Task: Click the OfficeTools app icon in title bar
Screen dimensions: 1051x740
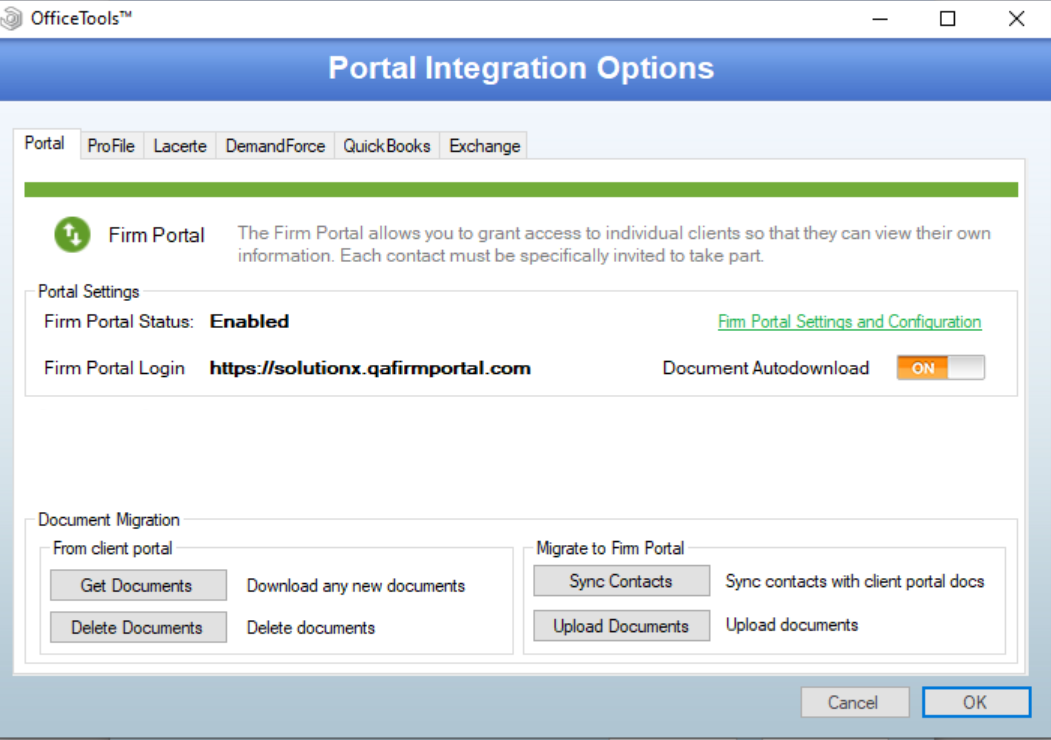Action: coord(11,18)
